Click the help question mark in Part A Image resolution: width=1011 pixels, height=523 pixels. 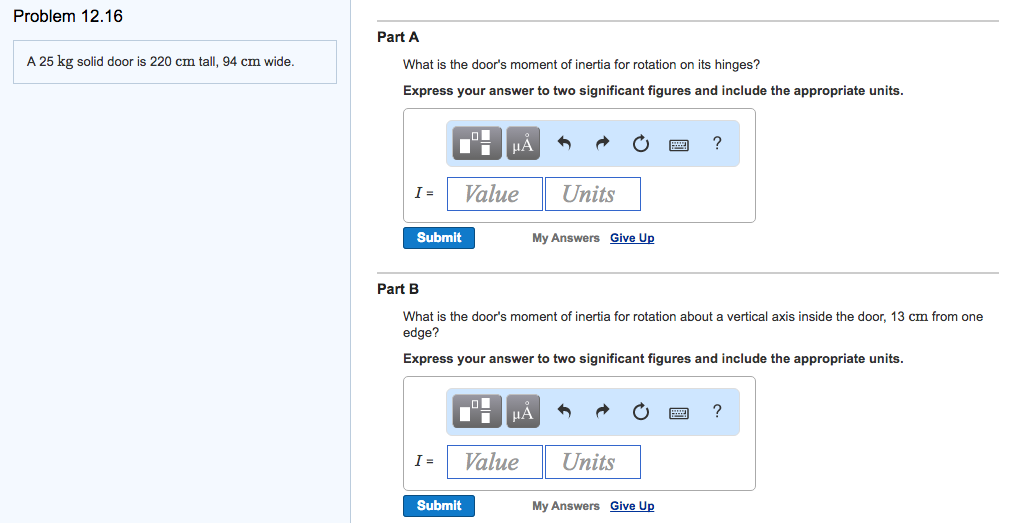pos(717,143)
